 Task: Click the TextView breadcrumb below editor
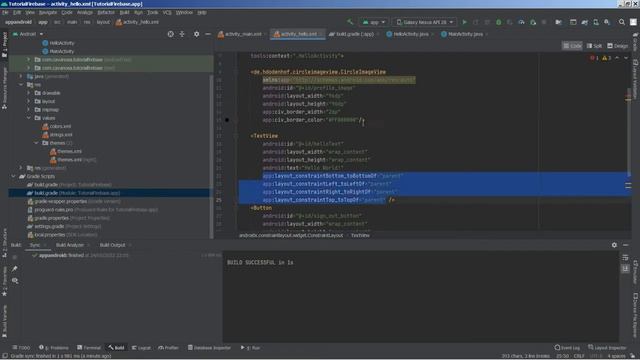point(360,235)
